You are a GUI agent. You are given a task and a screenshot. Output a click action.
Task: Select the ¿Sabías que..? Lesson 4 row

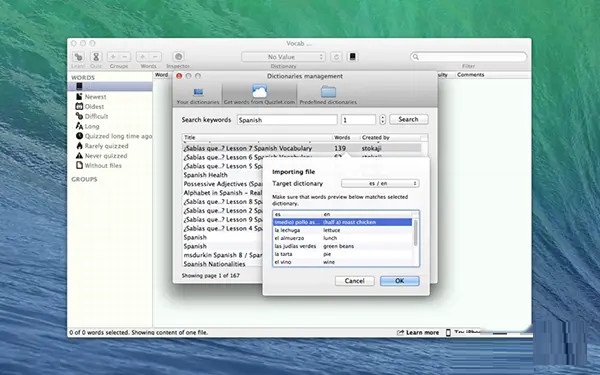tap(222, 228)
